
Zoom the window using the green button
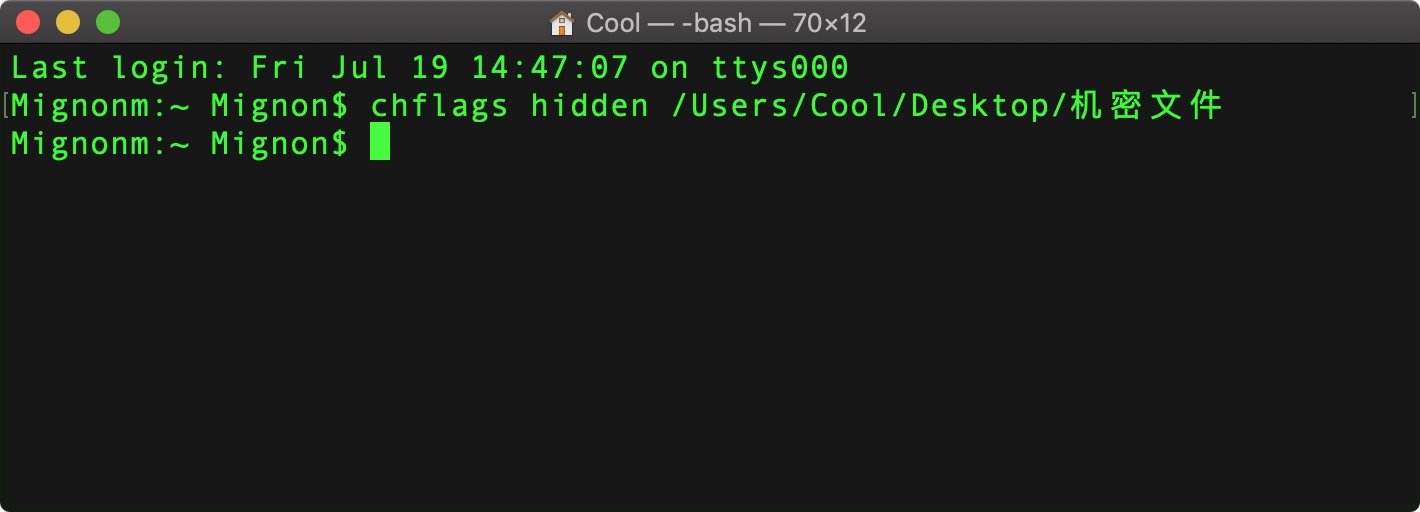[107, 21]
